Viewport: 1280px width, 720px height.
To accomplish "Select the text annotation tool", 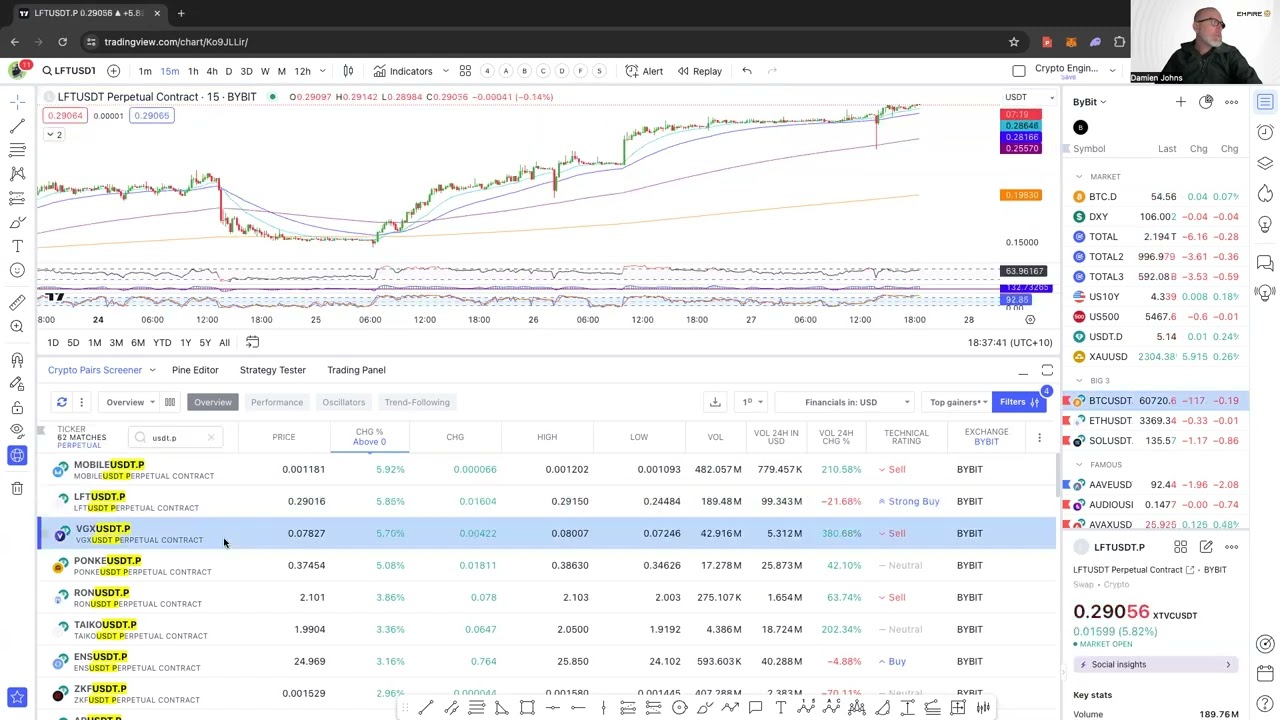I will point(17,246).
